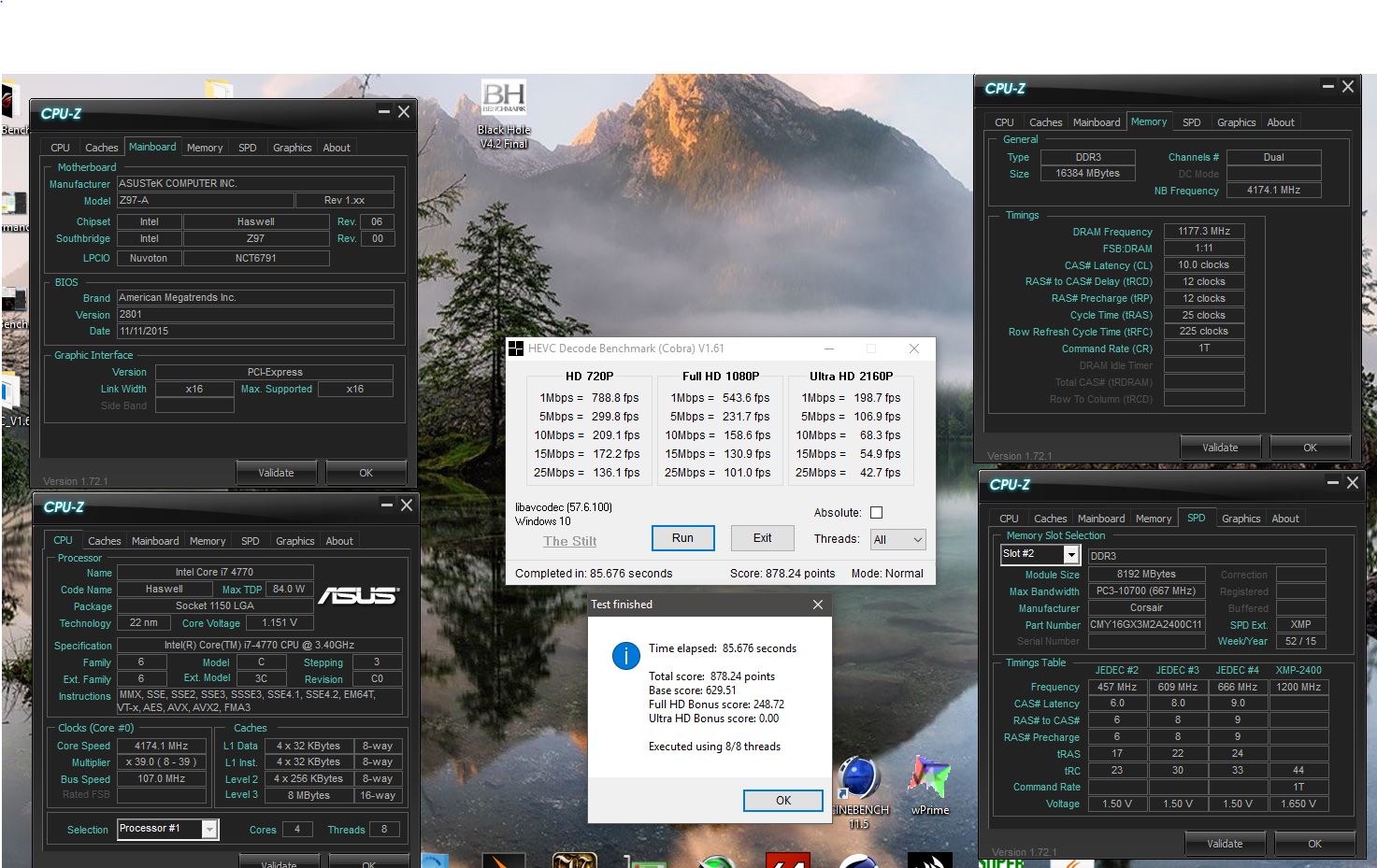Launch the CINEBENCH 11.5 desktop shortcut

click(x=859, y=792)
